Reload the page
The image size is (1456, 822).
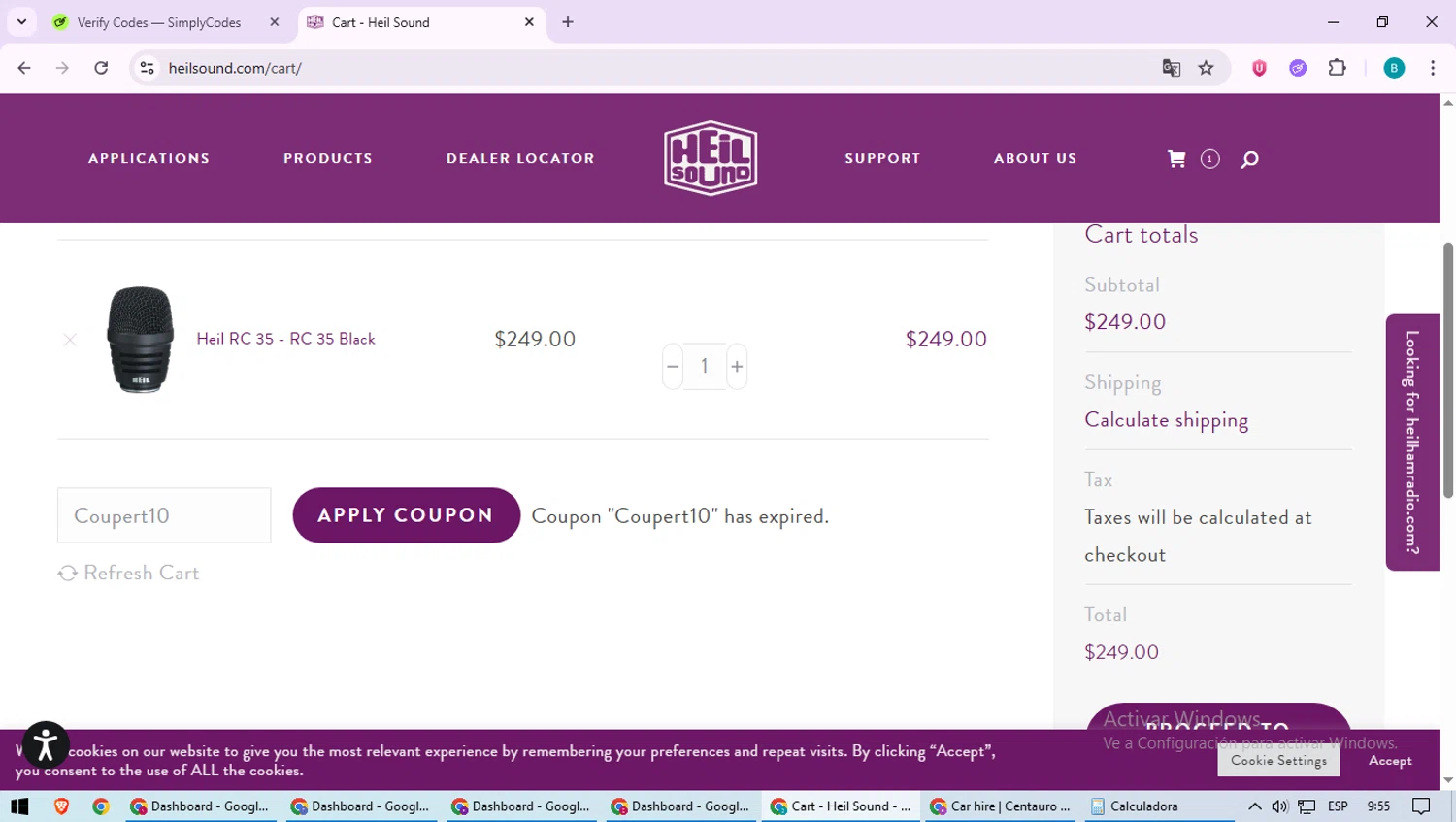[x=101, y=68]
